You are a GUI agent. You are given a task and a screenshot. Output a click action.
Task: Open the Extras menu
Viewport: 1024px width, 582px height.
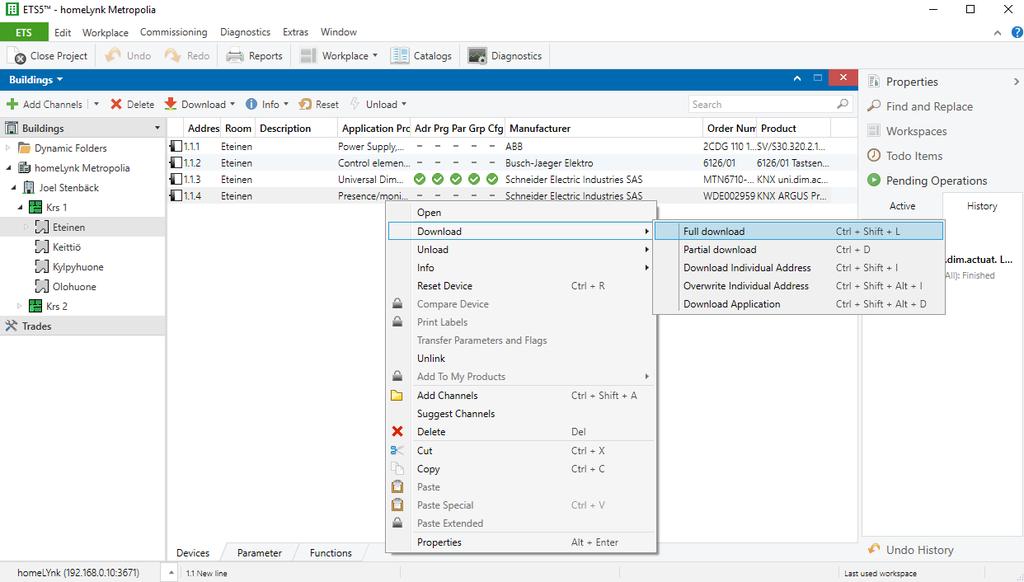pyautogui.click(x=295, y=32)
